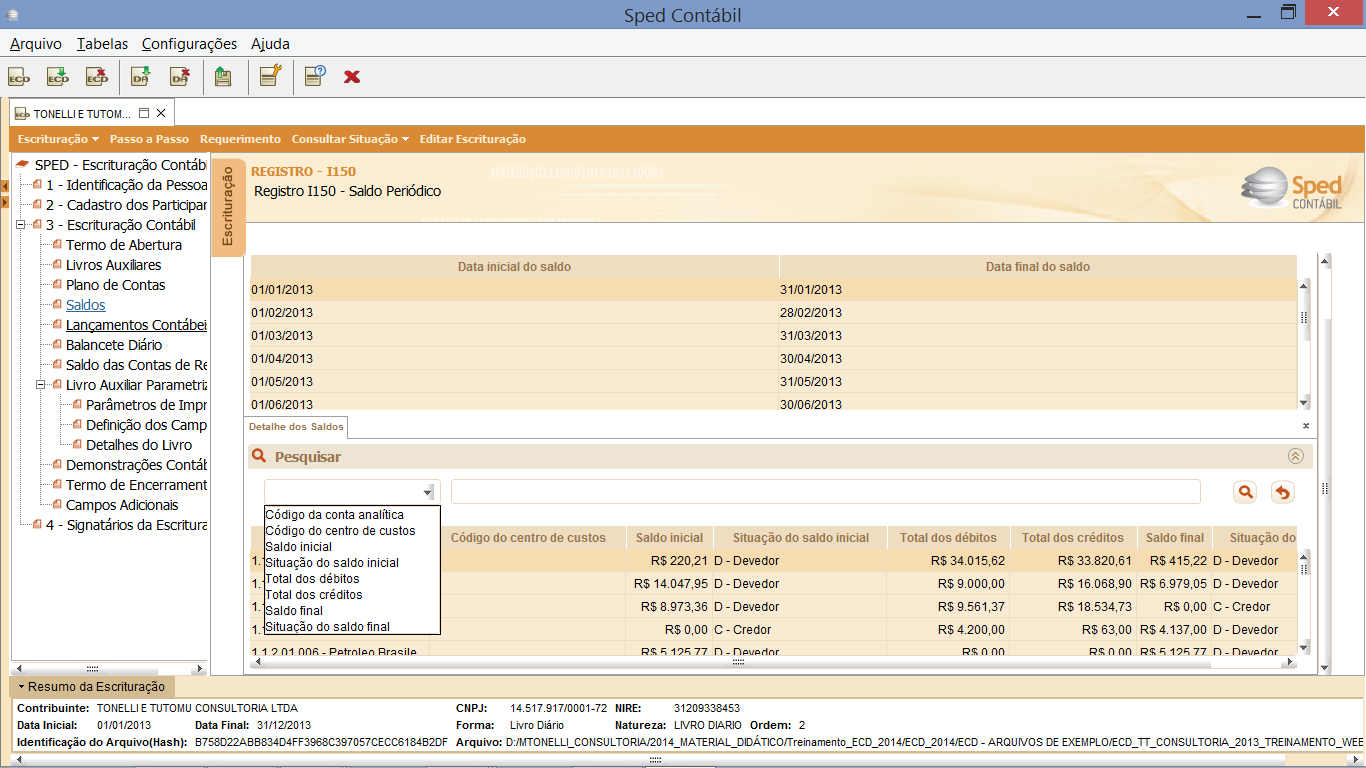Sort by Data inicial do saldo header
This screenshot has height=768, width=1366.
[x=514, y=267]
